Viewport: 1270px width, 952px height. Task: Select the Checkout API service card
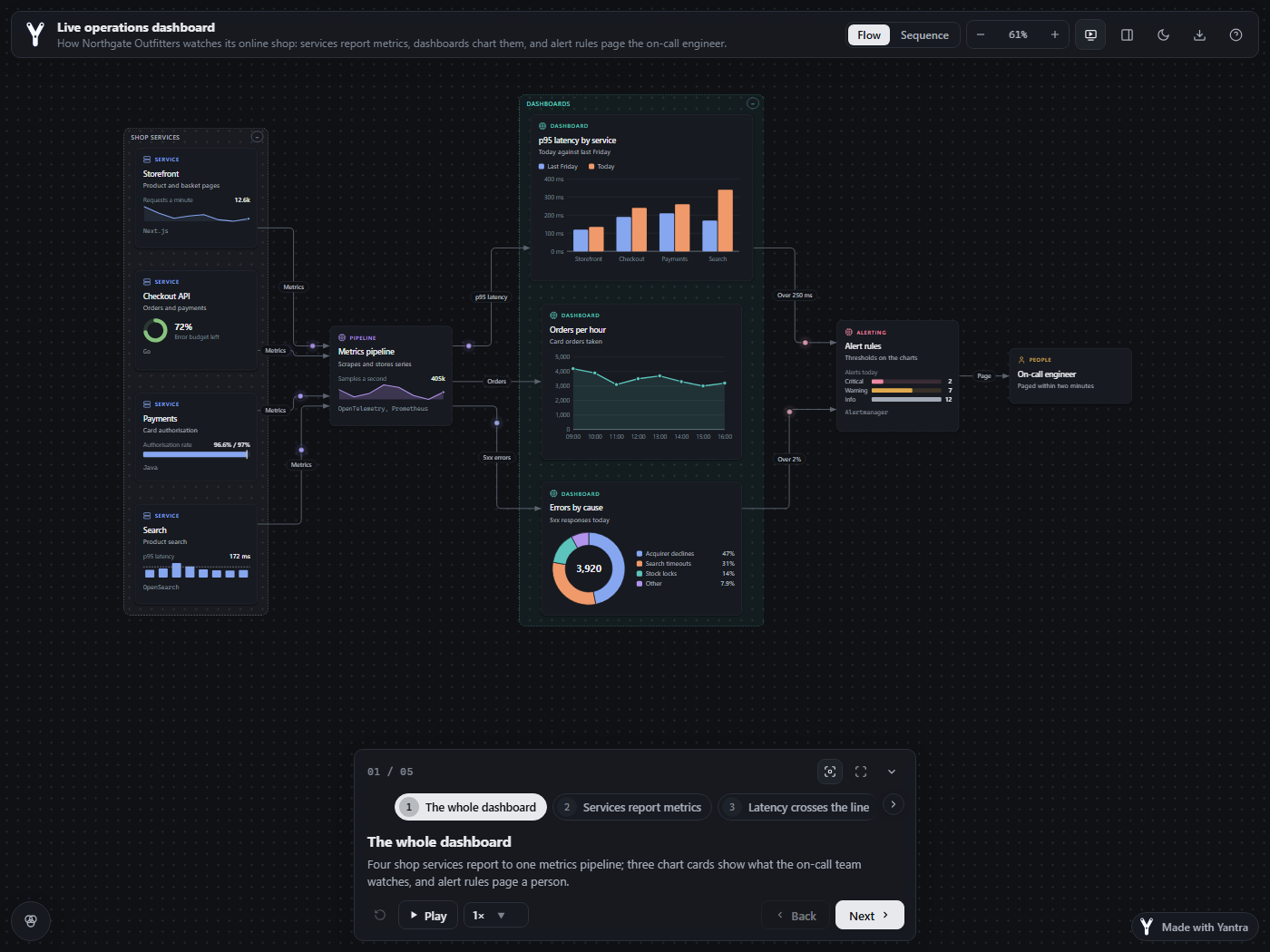[196, 320]
